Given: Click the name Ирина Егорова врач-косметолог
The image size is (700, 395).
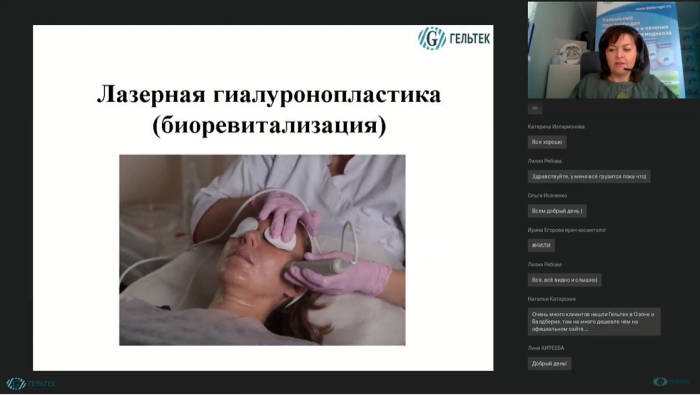Looking at the screenshot, I should click(567, 230).
